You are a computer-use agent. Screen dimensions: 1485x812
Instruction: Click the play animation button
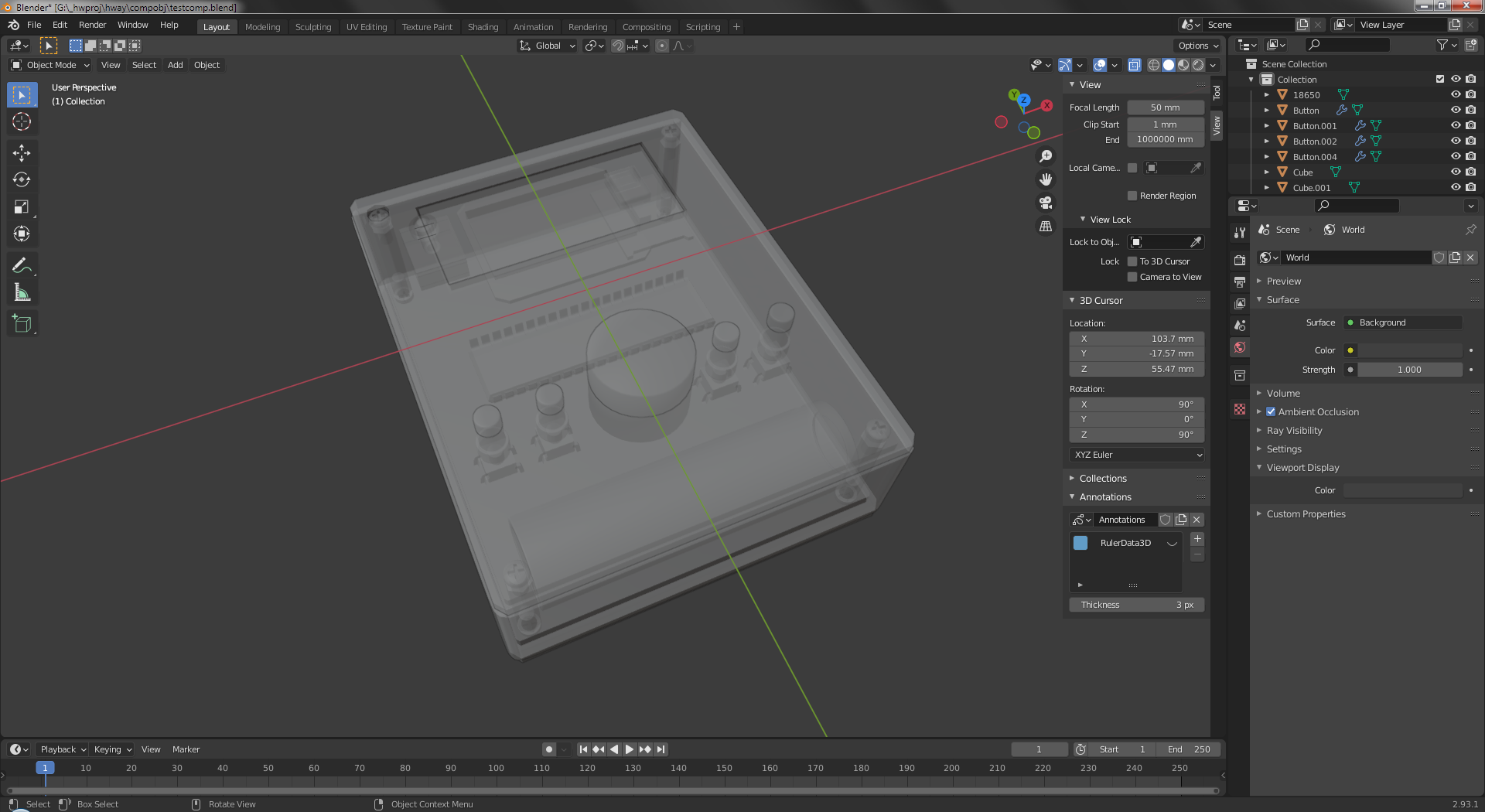[630, 749]
